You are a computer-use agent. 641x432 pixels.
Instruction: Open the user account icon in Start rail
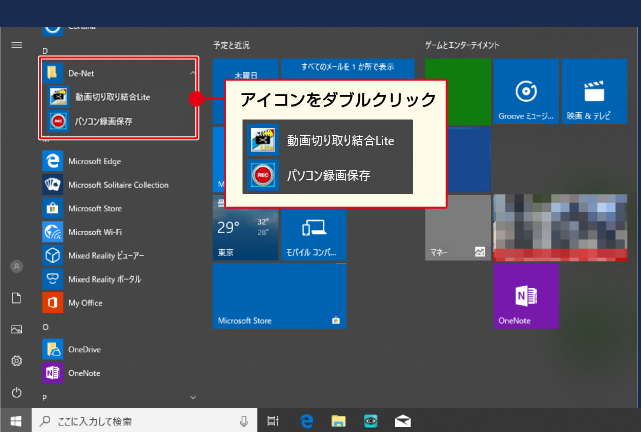click(16, 266)
